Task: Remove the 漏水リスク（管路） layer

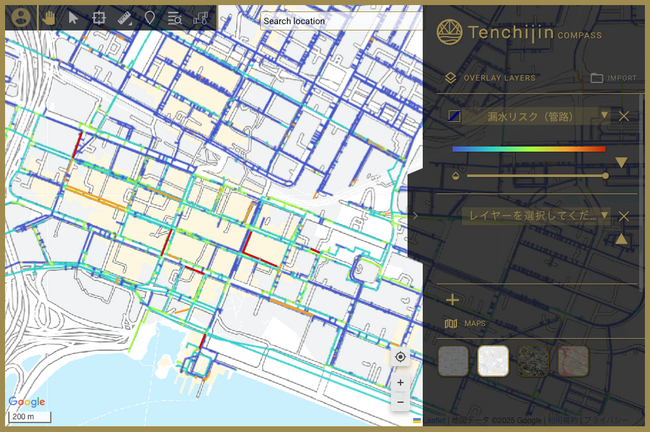Action: [624, 116]
